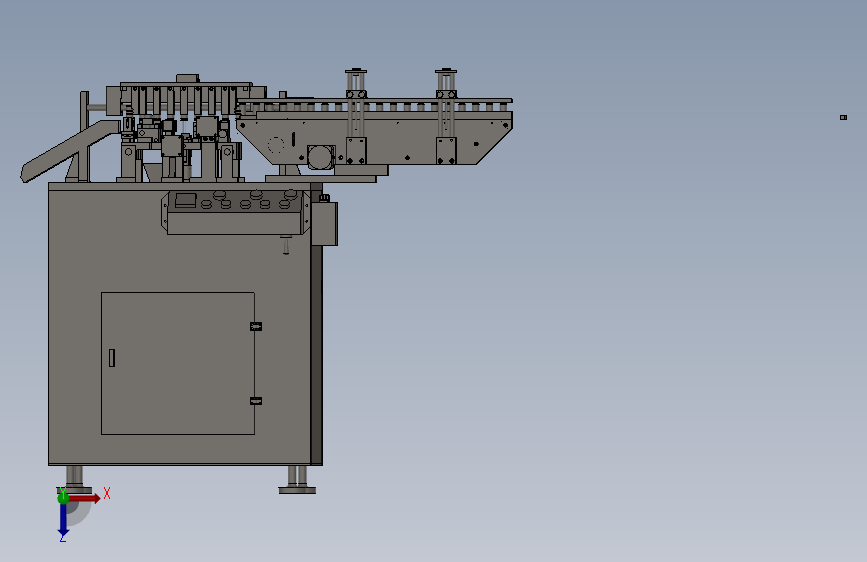The width and height of the screenshot is (867, 562).
Task: Select the electrical box beside the control panel
Action: pyautogui.click(x=325, y=223)
